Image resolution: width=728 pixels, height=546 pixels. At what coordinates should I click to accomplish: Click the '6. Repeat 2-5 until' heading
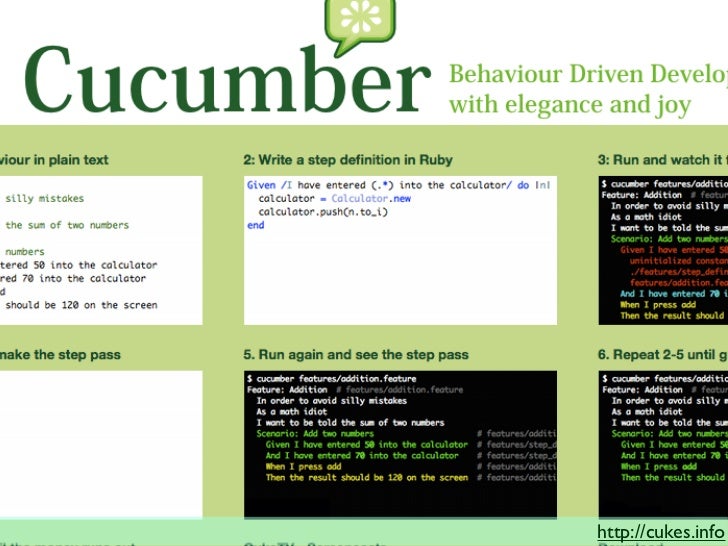(x=663, y=355)
